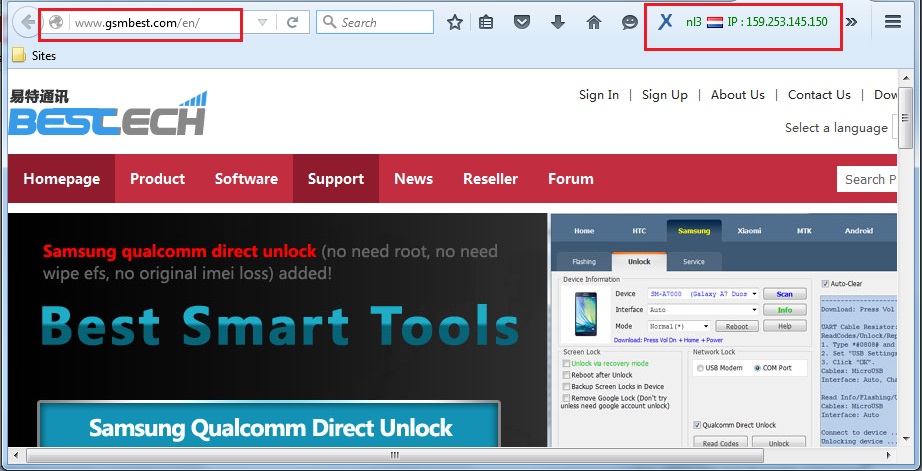This screenshot has width=922, height=471.
Task: Enable Remove Google Lock checkbox
Action: tap(566, 398)
